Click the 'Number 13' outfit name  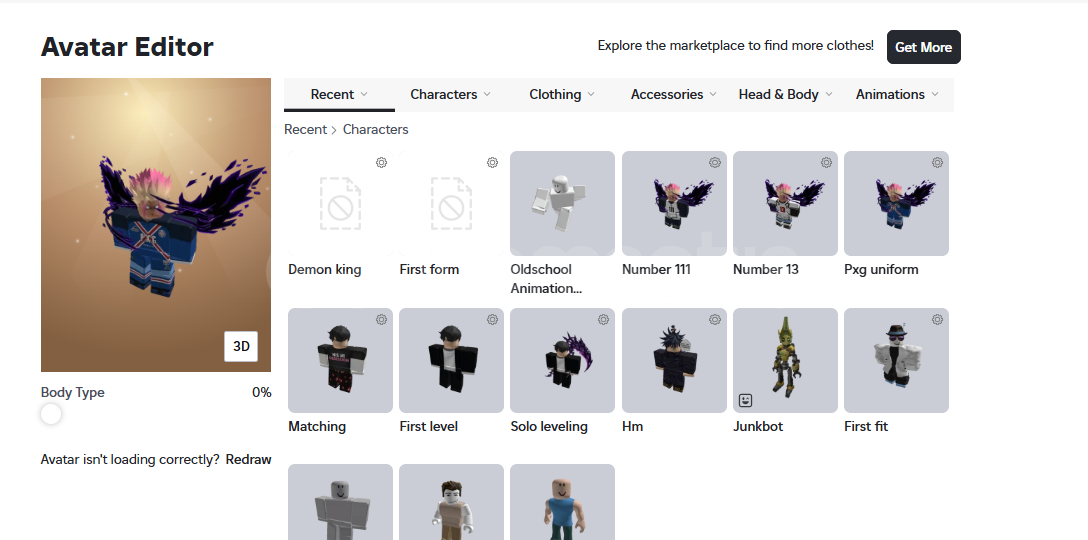[x=765, y=269]
